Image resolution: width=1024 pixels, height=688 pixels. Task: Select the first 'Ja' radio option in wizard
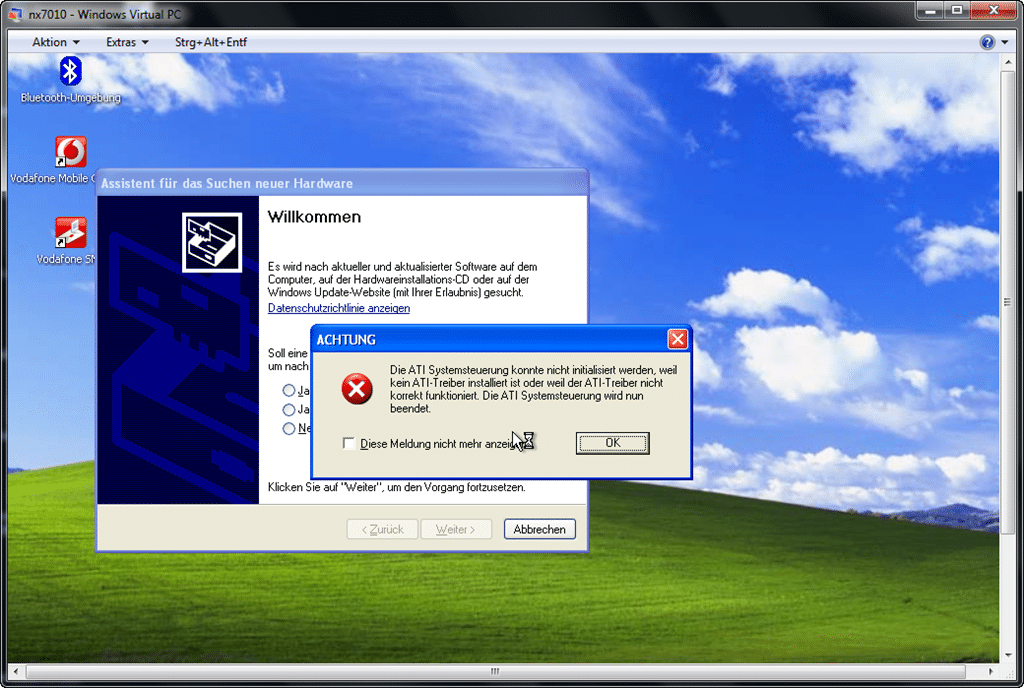[x=289, y=390]
